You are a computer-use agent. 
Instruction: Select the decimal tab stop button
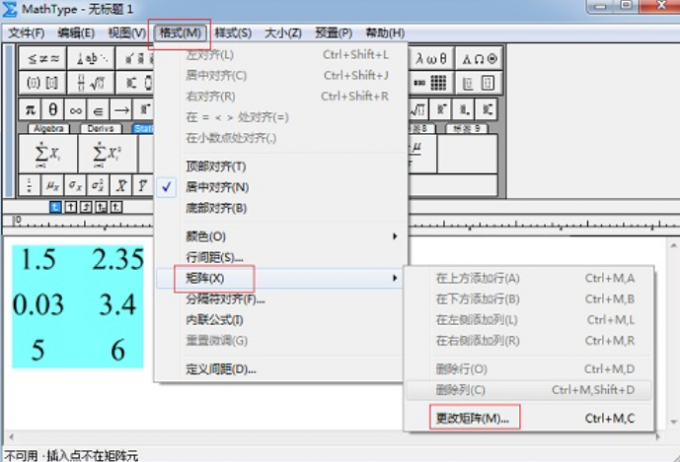coord(116,207)
